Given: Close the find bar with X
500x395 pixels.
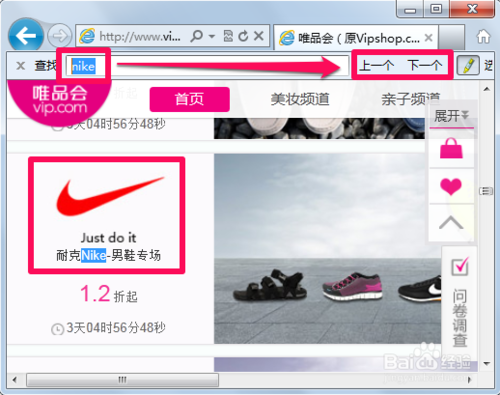Looking at the screenshot, I should (x=21, y=66).
